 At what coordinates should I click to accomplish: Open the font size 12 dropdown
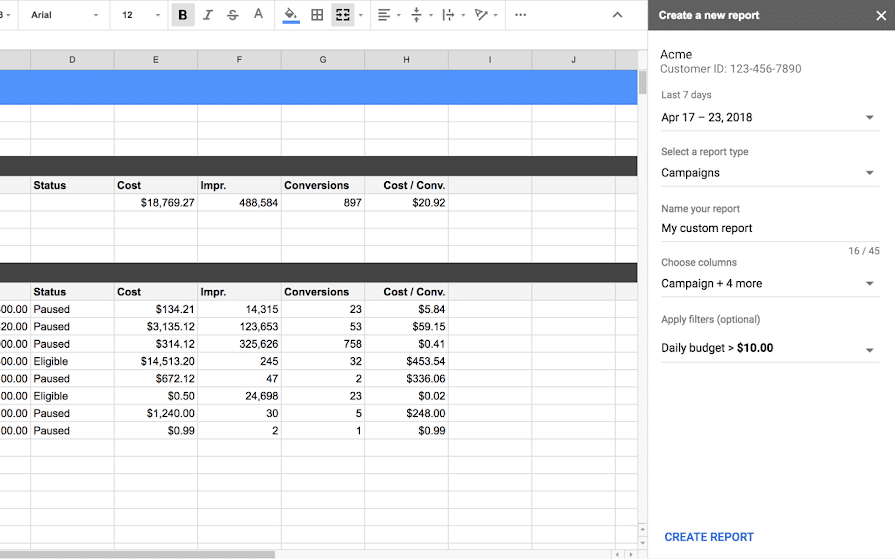(140, 15)
